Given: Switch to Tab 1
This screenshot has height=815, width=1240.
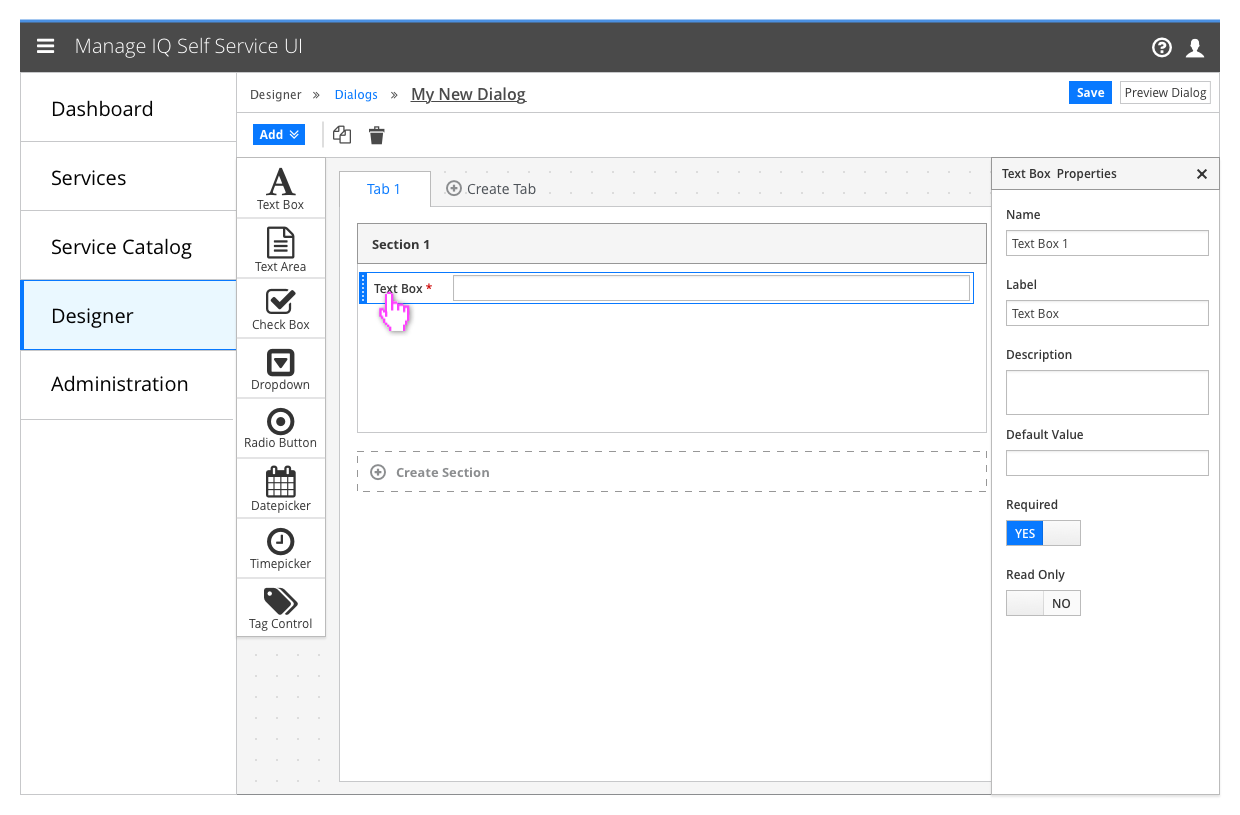Looking at the screenshot, I should click(384, 188).
